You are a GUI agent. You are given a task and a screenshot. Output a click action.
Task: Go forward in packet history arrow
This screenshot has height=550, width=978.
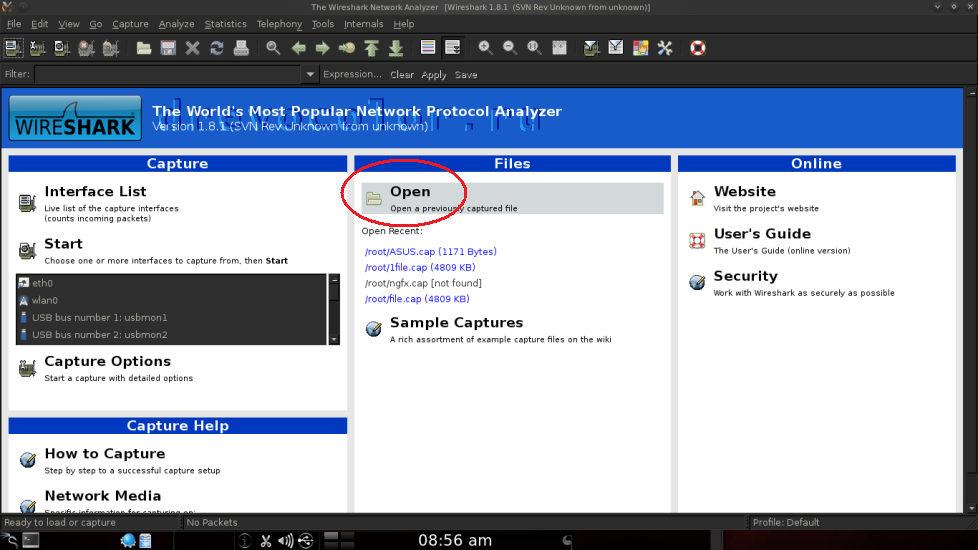coord(322,48)
